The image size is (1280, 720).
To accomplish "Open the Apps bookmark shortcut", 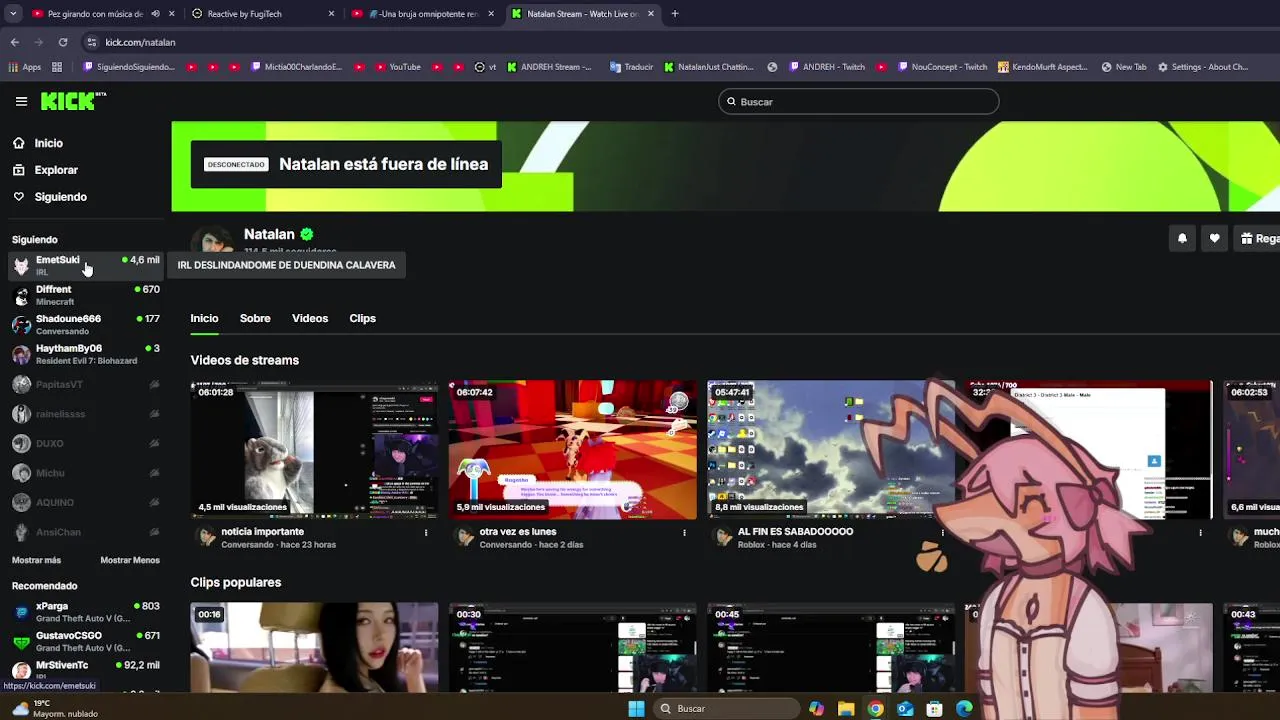I will click(25, 67).
